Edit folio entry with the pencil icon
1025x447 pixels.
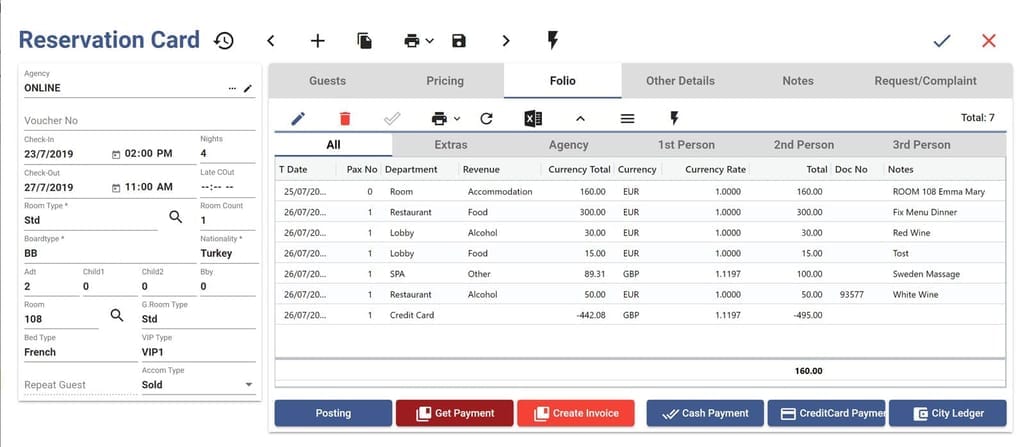tap(298, 118)
